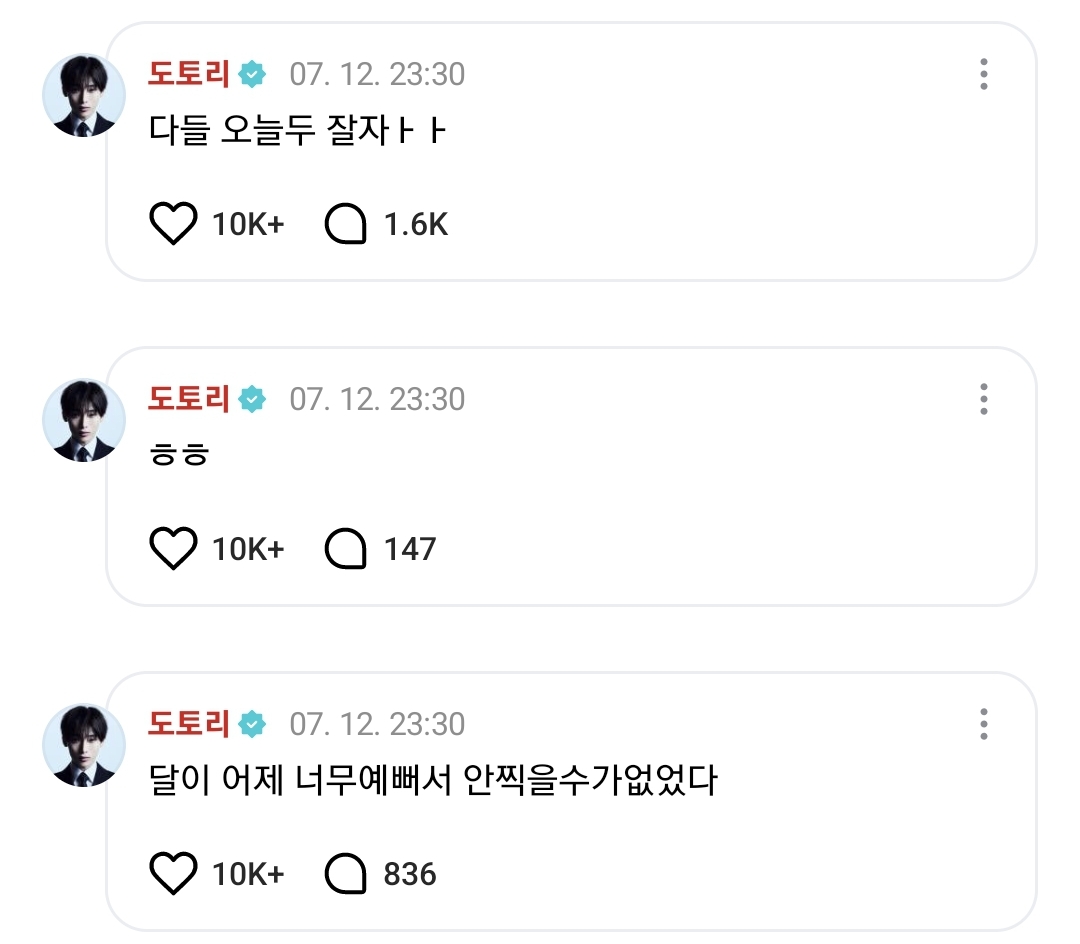Open more options menu on third post
Image resolution: width=1080 pixels, height=944 pixels.
(x=984, y=723)
